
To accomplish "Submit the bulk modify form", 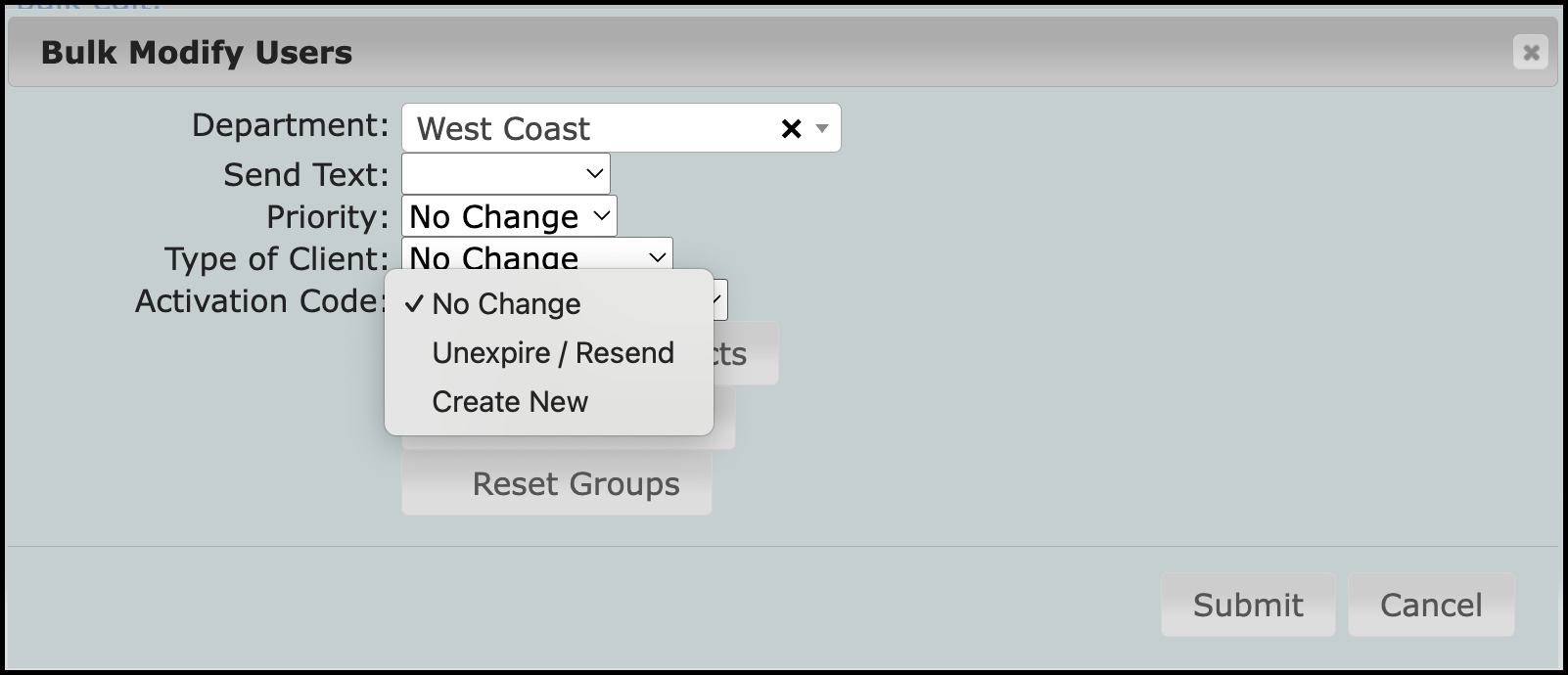I will tap(1248, 605).
